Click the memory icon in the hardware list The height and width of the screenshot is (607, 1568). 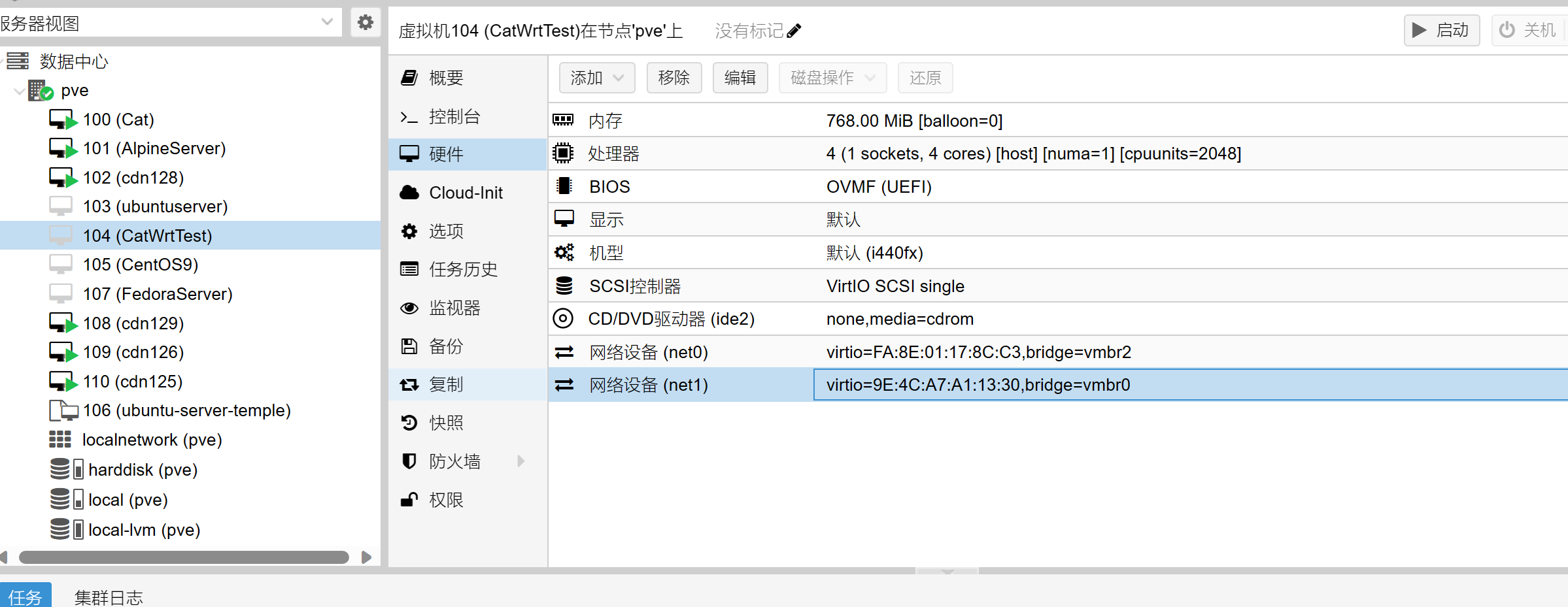coord(563,120)
